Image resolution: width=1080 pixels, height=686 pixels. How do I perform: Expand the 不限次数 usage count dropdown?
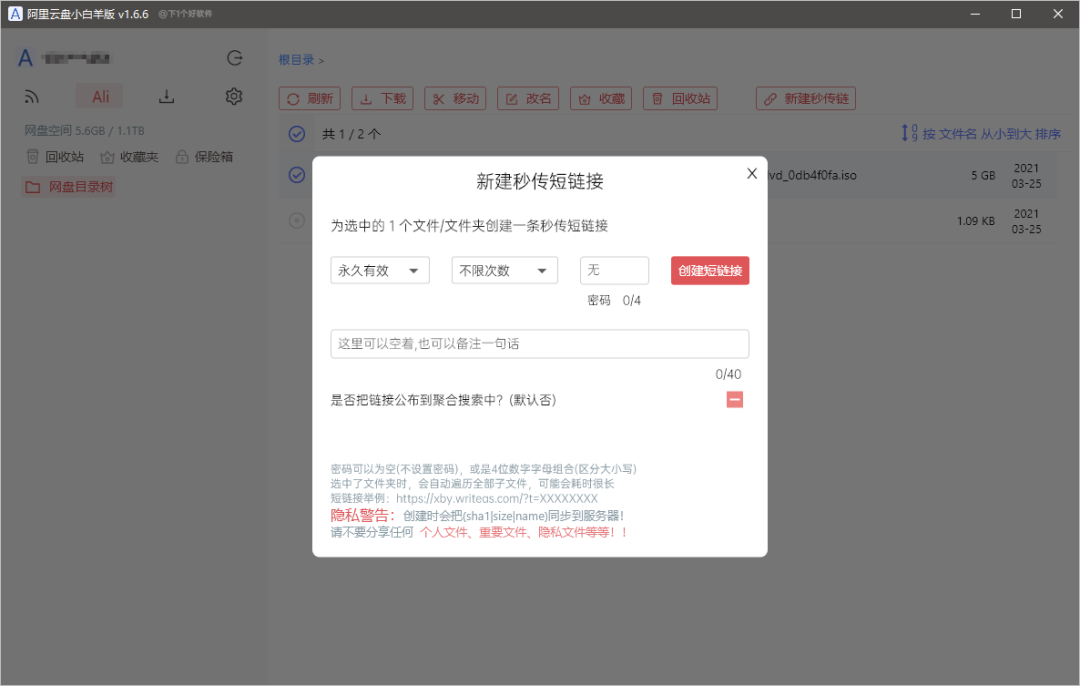click(504, 271)
